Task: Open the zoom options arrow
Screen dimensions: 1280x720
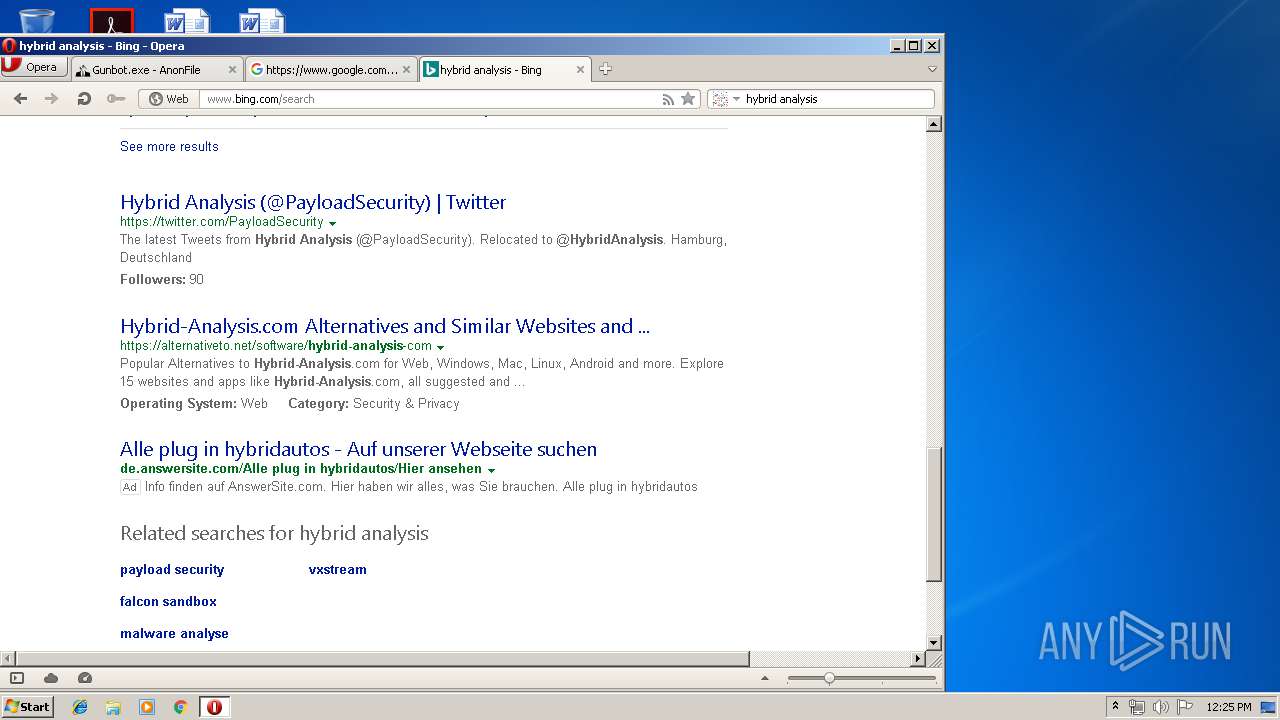Action: pos(765,678)
